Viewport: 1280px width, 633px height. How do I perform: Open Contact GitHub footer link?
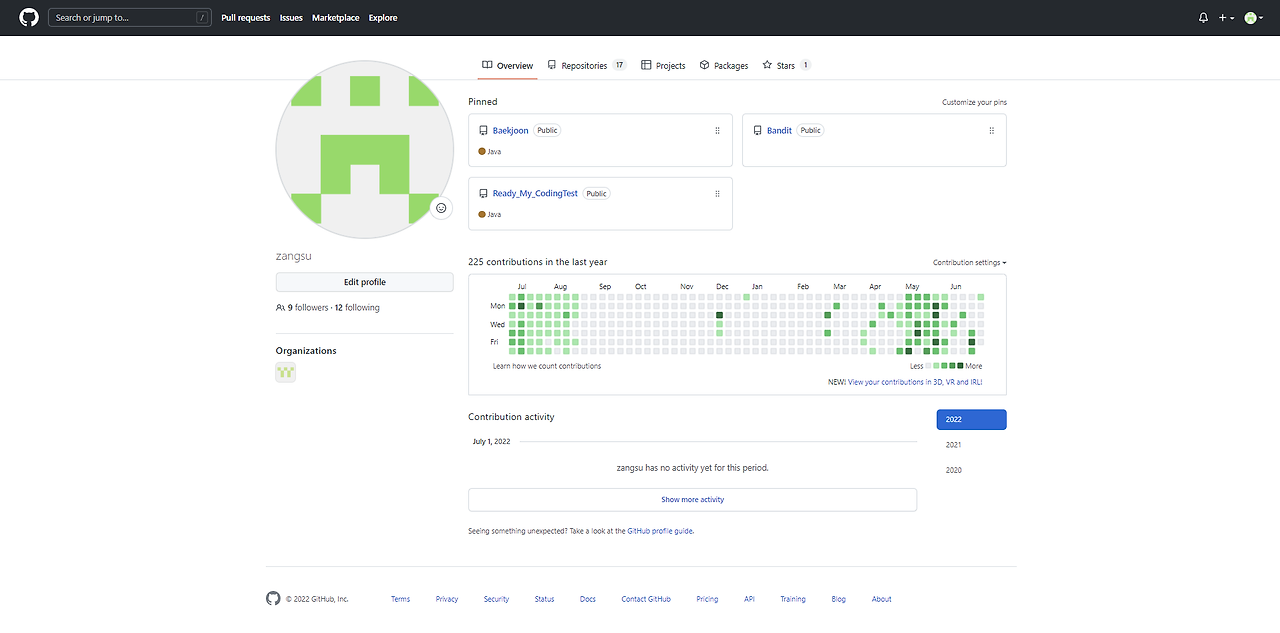coord(646,599)
